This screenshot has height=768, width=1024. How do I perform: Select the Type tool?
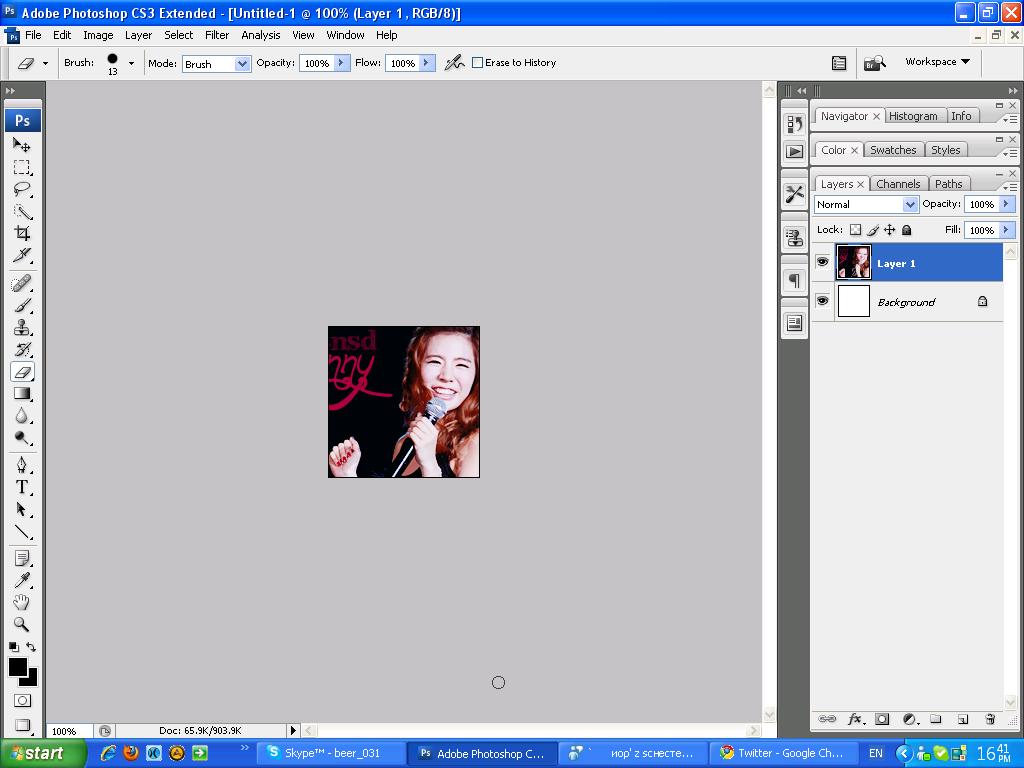22,487
